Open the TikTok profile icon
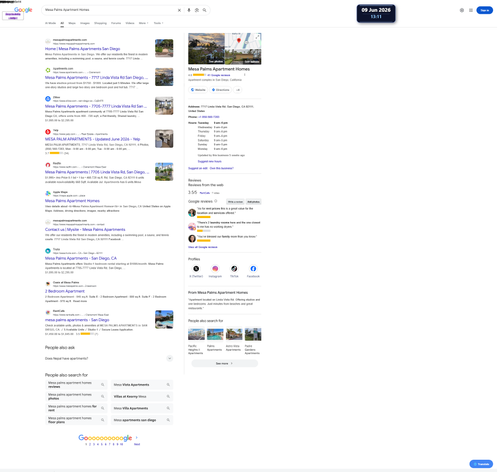500x472 pixels. [235, 270]
